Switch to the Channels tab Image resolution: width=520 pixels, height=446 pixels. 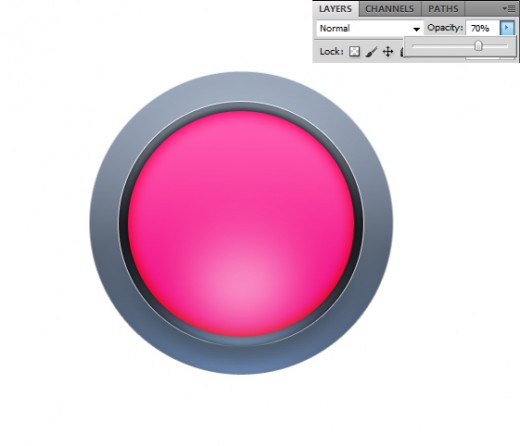[x=390, y=9]
